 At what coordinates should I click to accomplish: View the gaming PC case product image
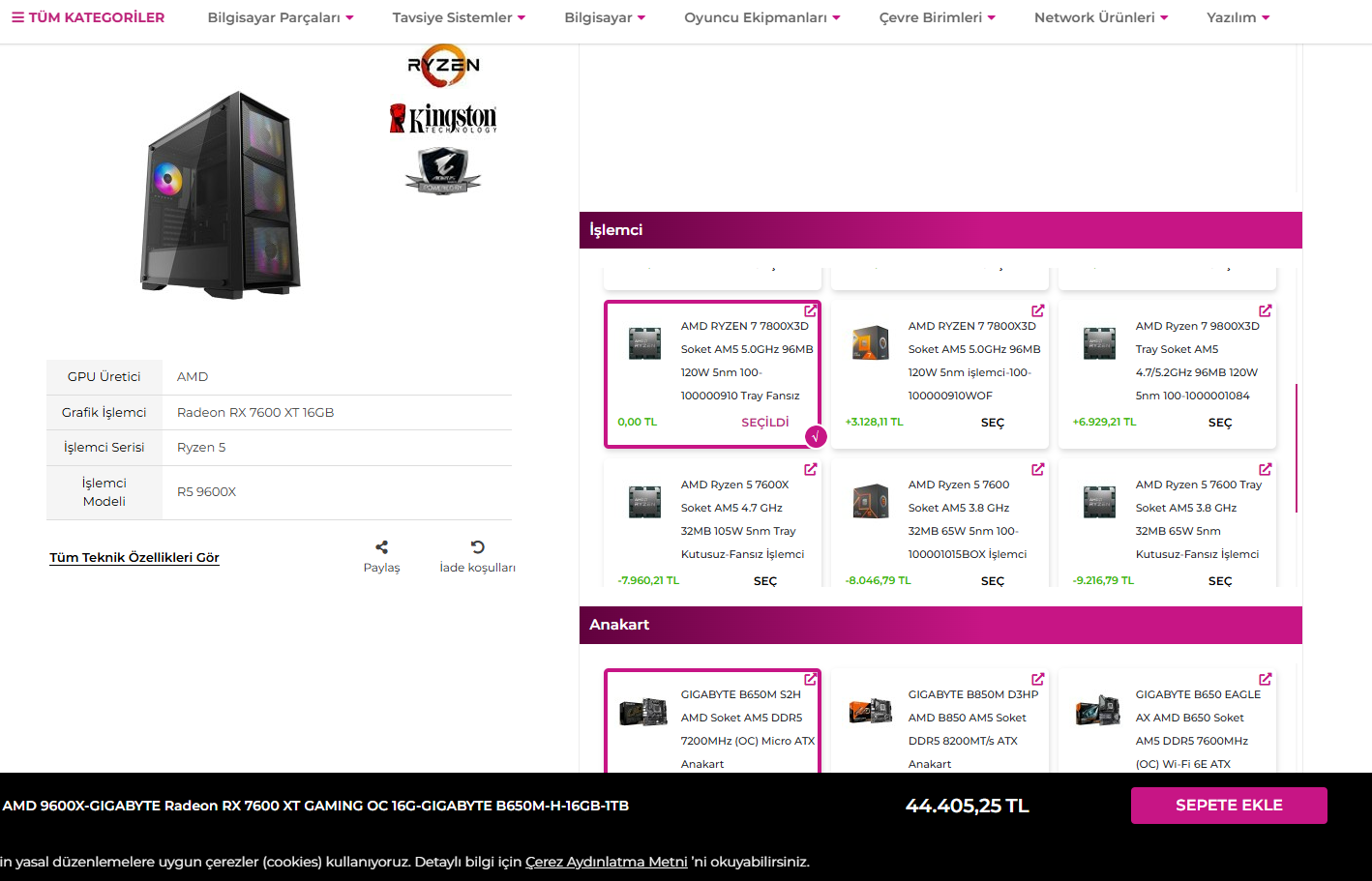click(x=221, y=194)
